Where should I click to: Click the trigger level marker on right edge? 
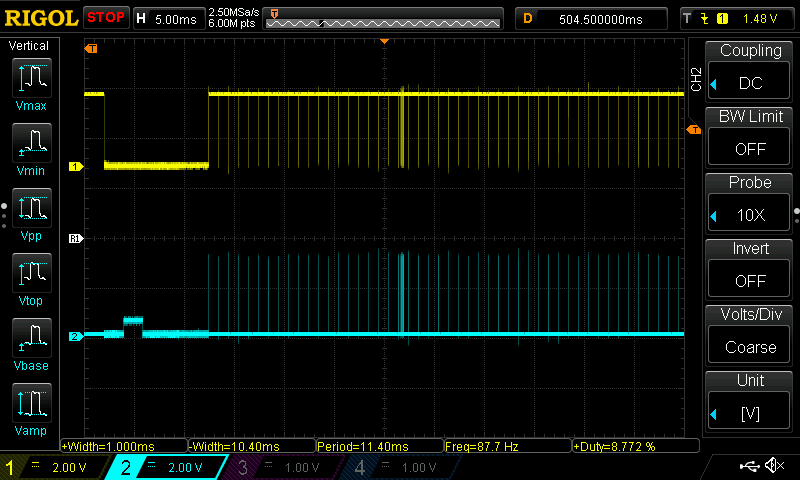pyautogui.click(x=694, y=130)
